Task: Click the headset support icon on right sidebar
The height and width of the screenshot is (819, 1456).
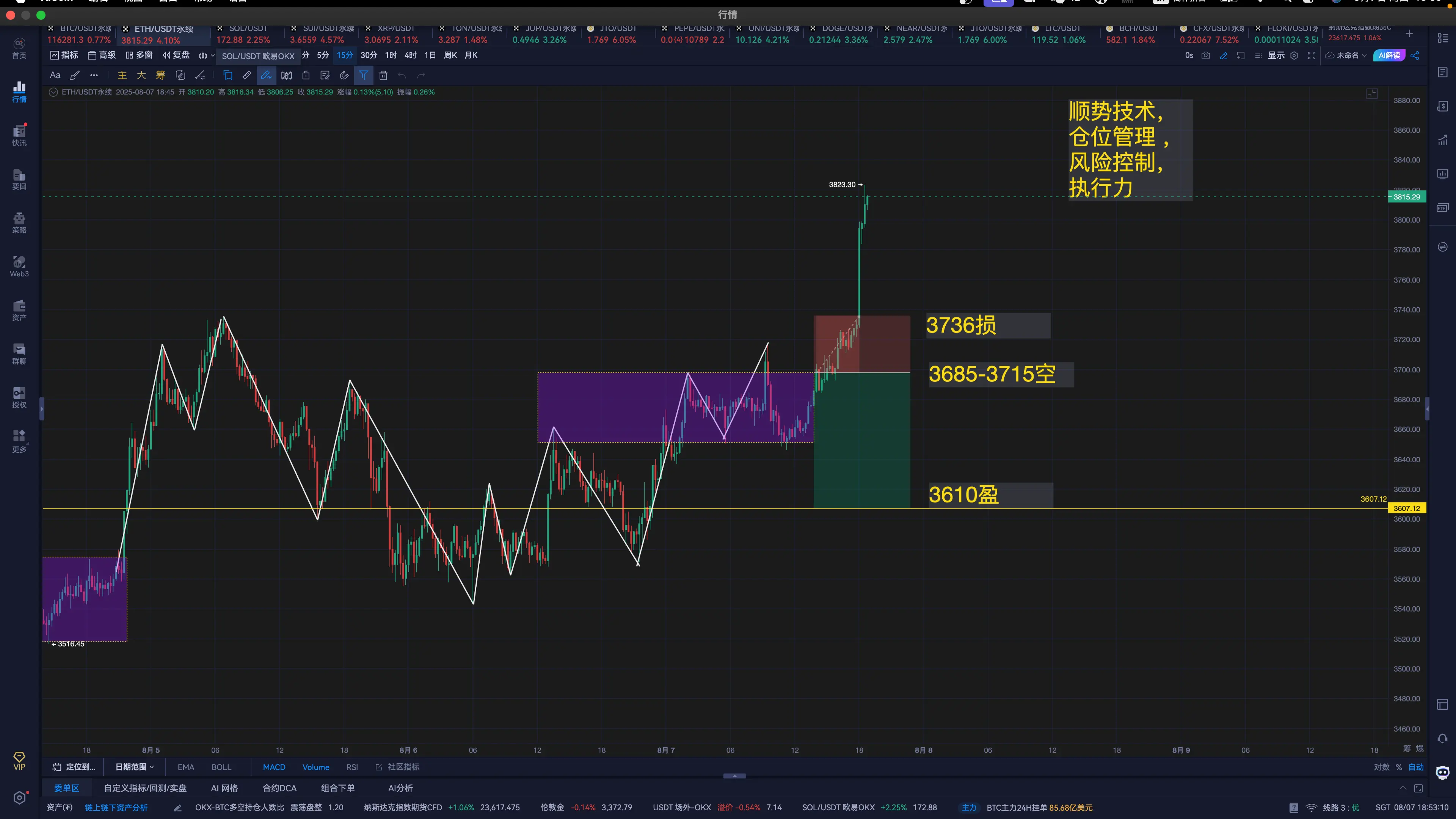Action: 1442,738
